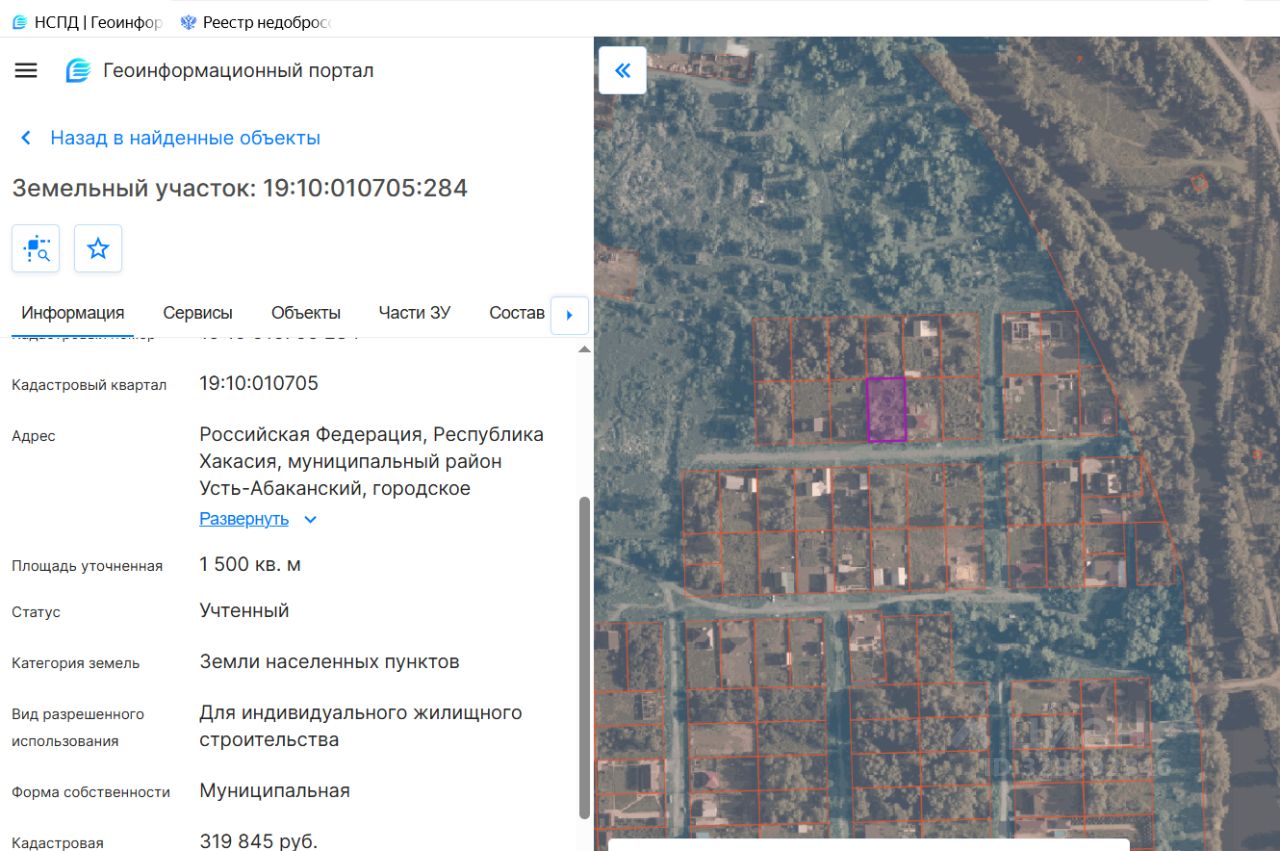1280x851 pixels.
Task: Switch to the Сервисы tab
Action: coord(198,313)
